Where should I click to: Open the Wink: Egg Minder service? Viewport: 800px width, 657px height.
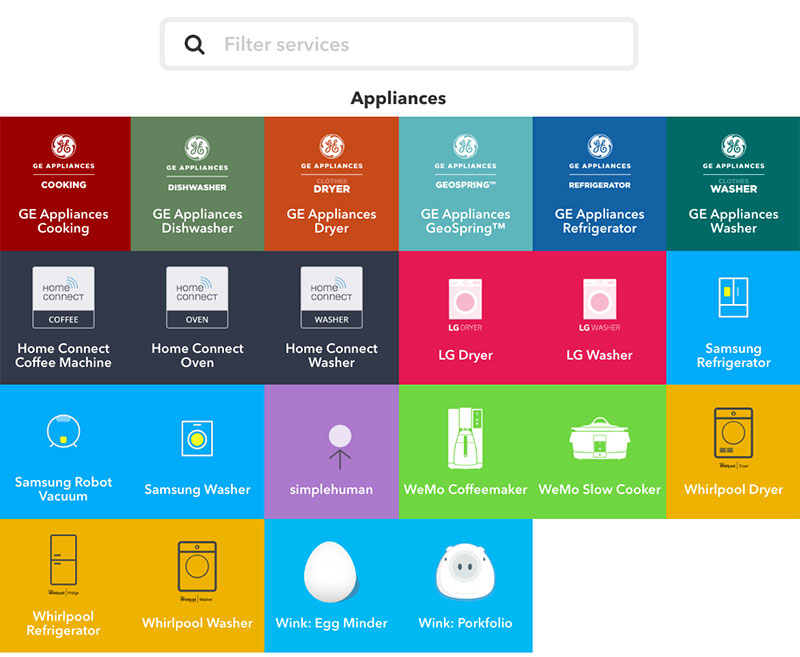pyautogui.click(x=332, y=586)
